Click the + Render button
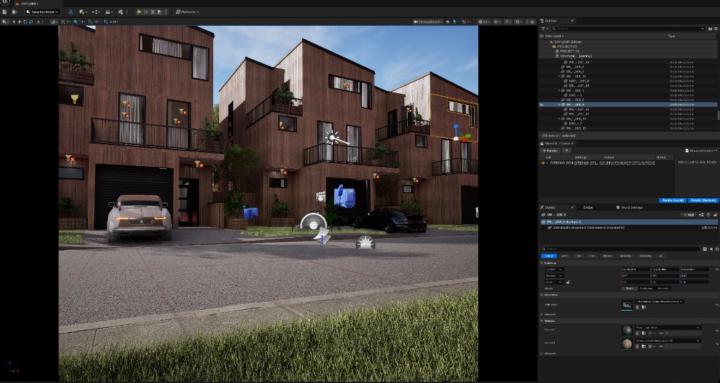Viewport: 720px width, 383px height. (551, 150)
